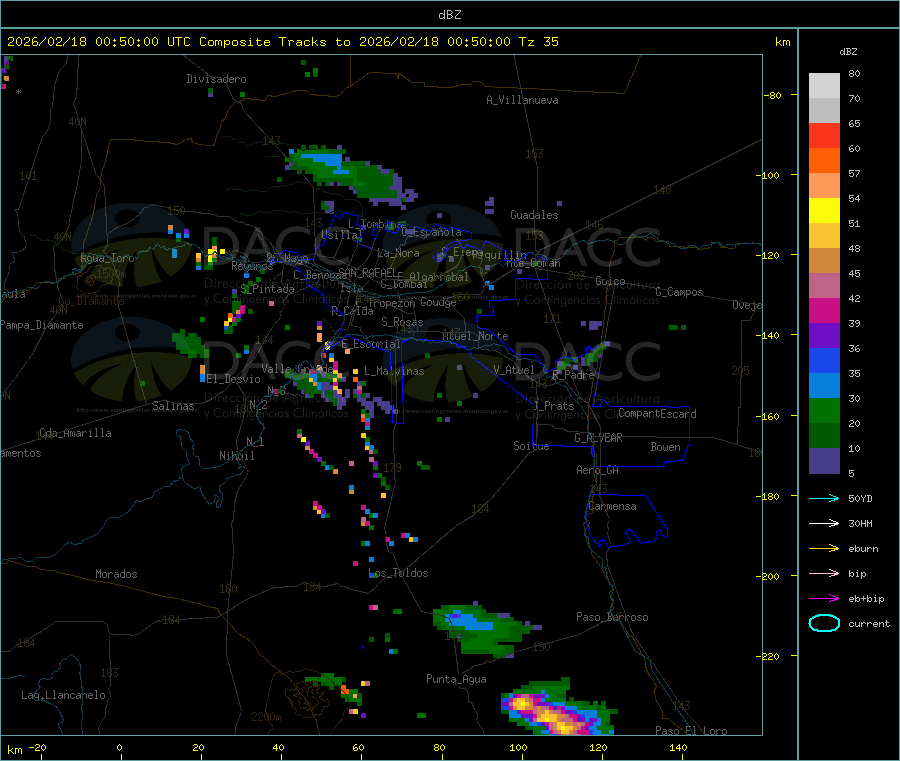Click the Soitue map label
This screenshot has width=900, height=761.
531,446
